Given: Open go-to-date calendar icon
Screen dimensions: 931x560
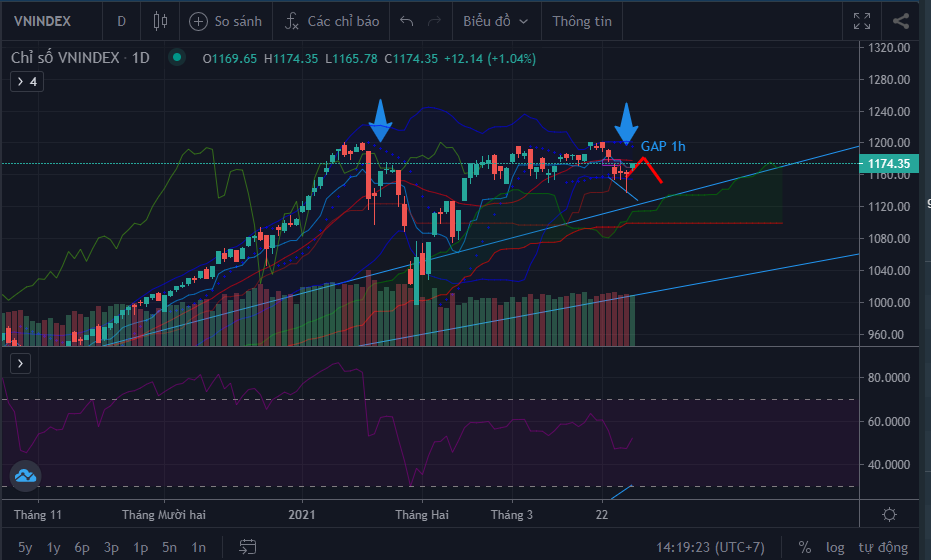Looking at the screenshot, I should (x=248, y=547).
